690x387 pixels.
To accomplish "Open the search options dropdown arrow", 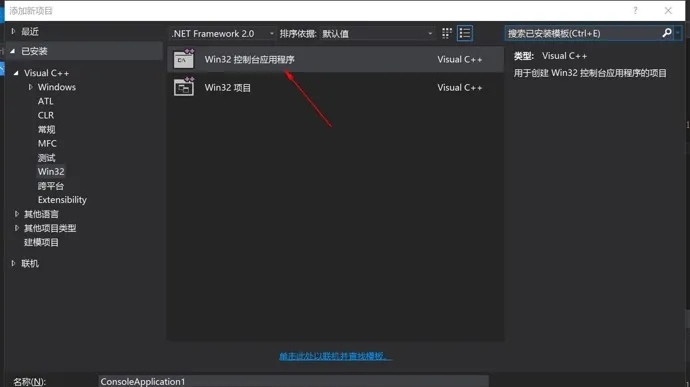I will 678,33.
